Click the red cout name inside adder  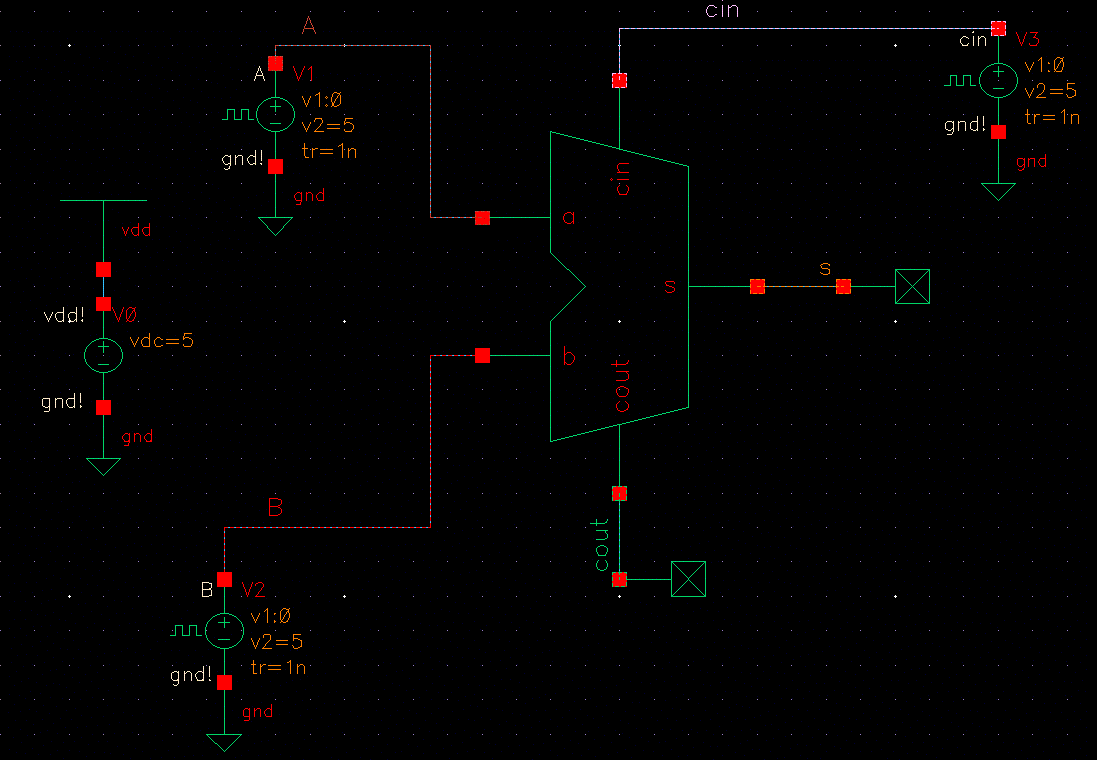pyautogui.click(x=622, y=386)
